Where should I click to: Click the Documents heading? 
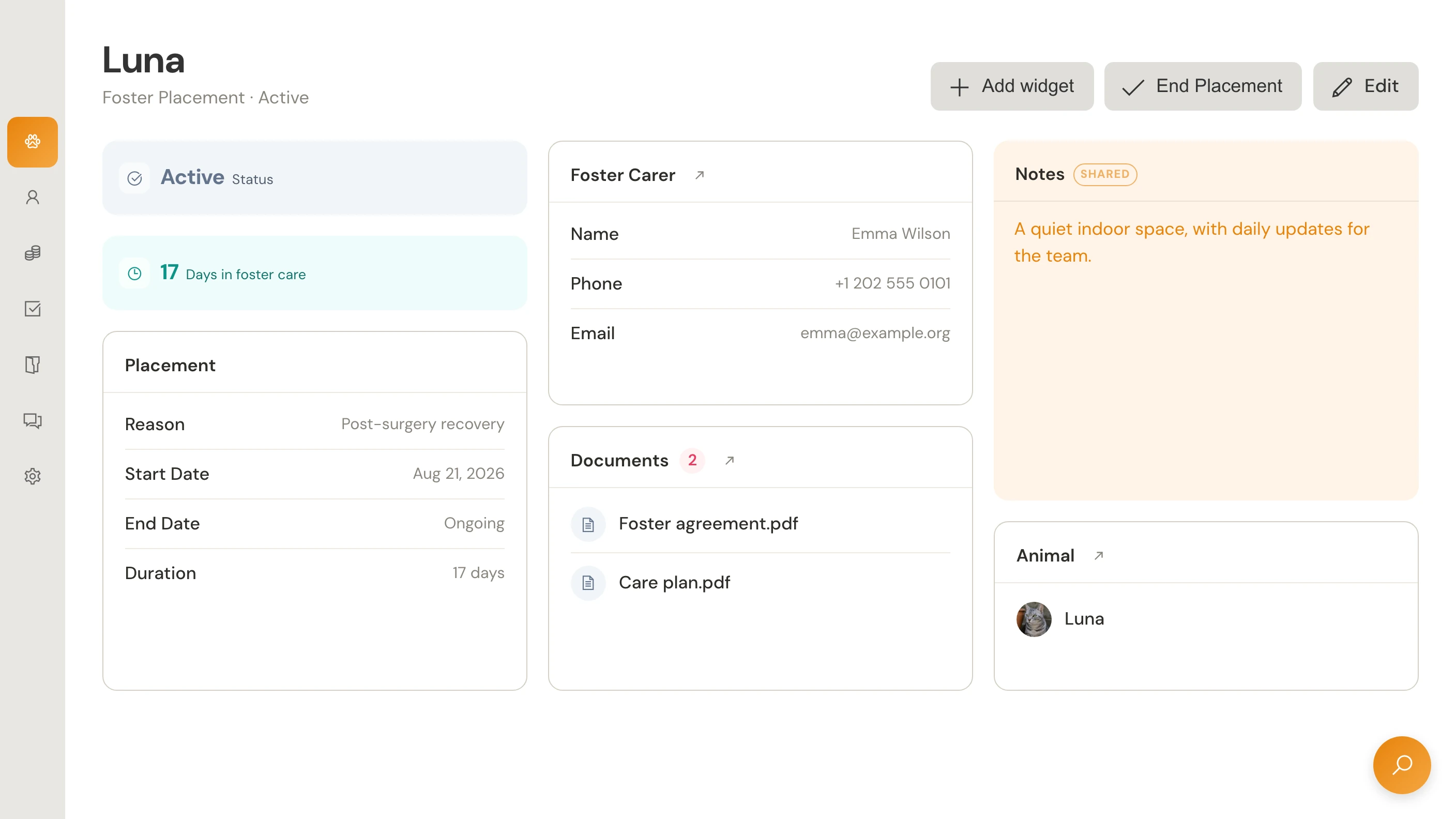(x=619, y=461)
